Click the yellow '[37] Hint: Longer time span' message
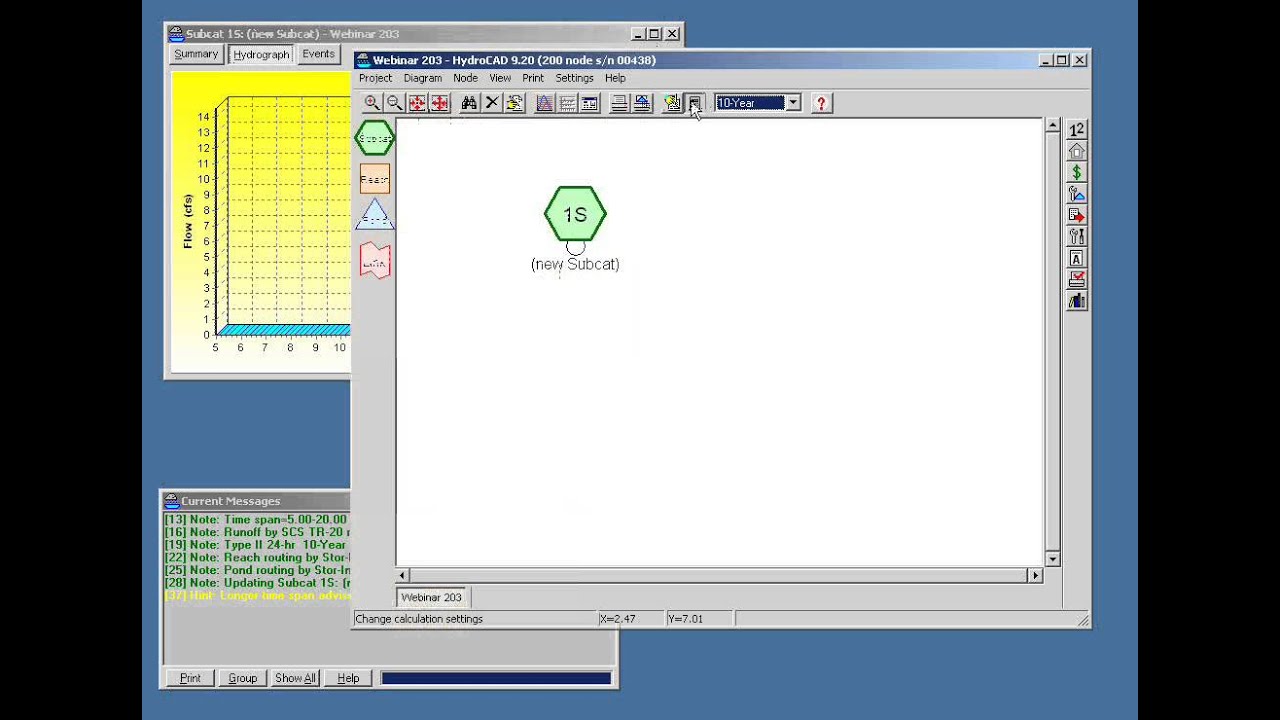This screenshot has width=1280, height=720. coord(257,595)
